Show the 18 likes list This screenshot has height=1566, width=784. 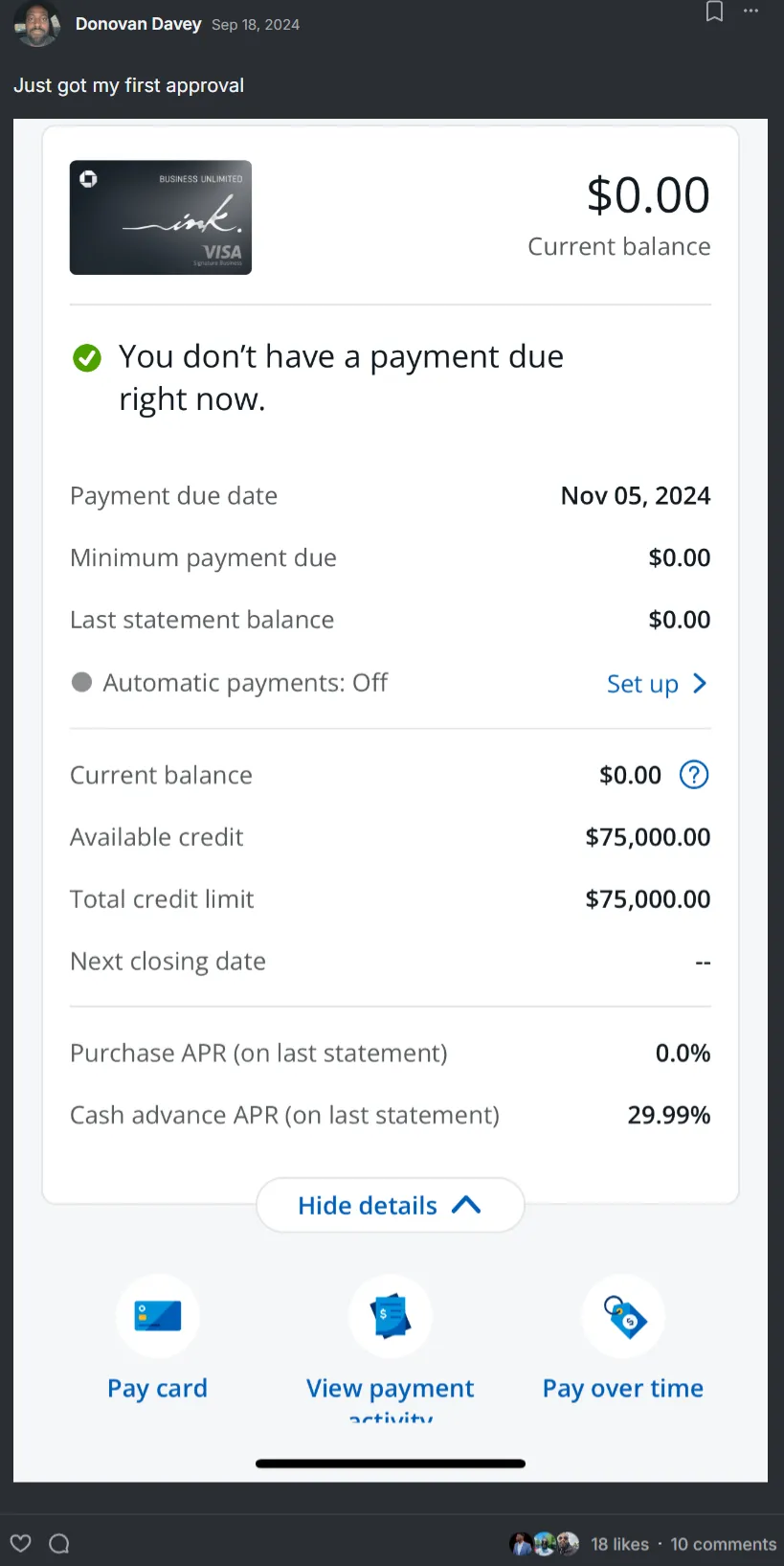619,1544
